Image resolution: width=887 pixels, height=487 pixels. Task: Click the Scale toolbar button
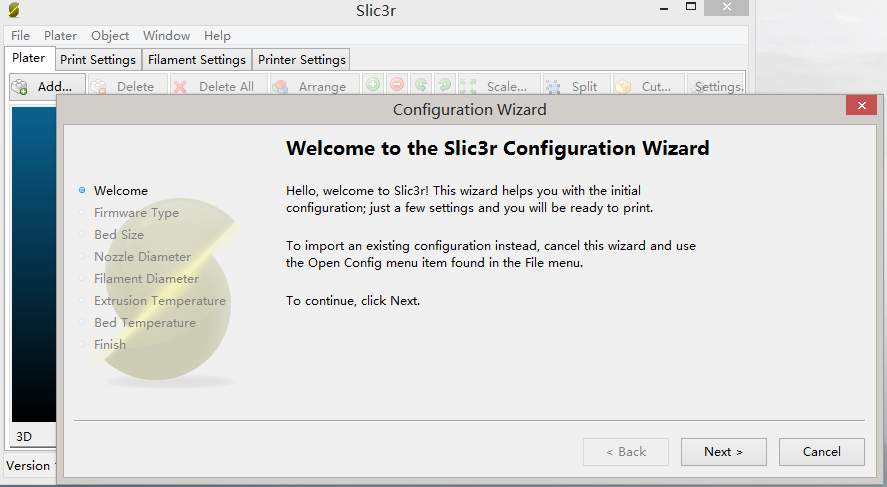[x=495, y=87]
